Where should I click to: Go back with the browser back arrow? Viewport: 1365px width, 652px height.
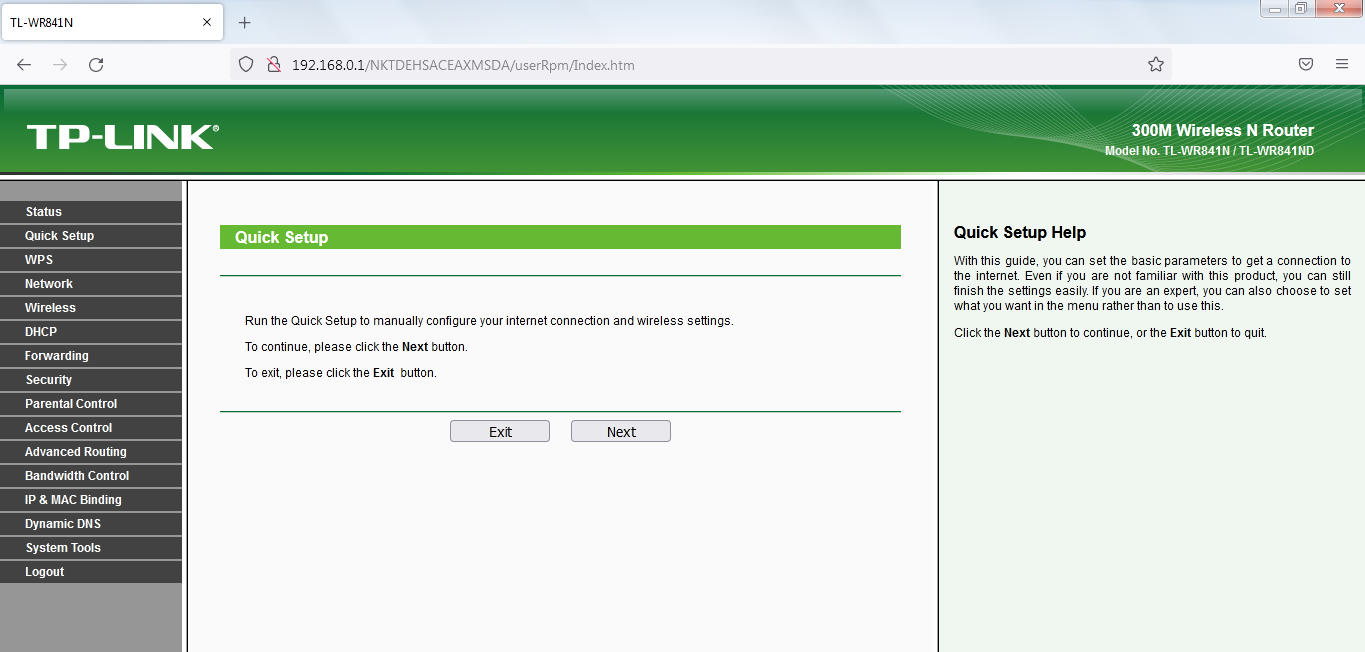click(24, 65)
